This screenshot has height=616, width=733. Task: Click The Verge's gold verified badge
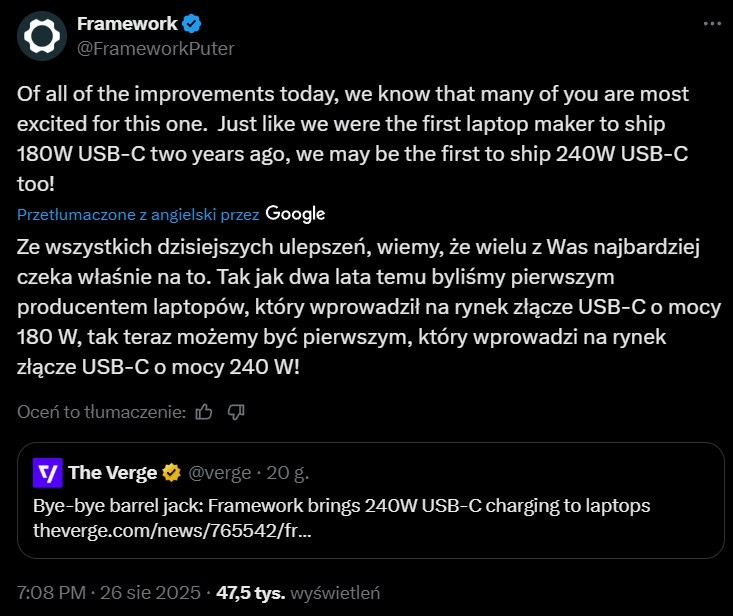point(172,472)
